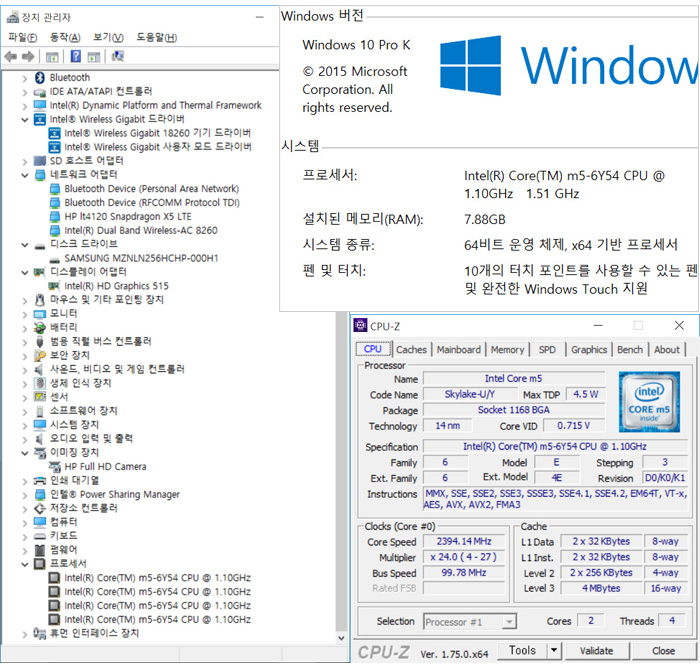
Task: Switch to the Bench tab in CPU-Z
Action: coord(630,349)
